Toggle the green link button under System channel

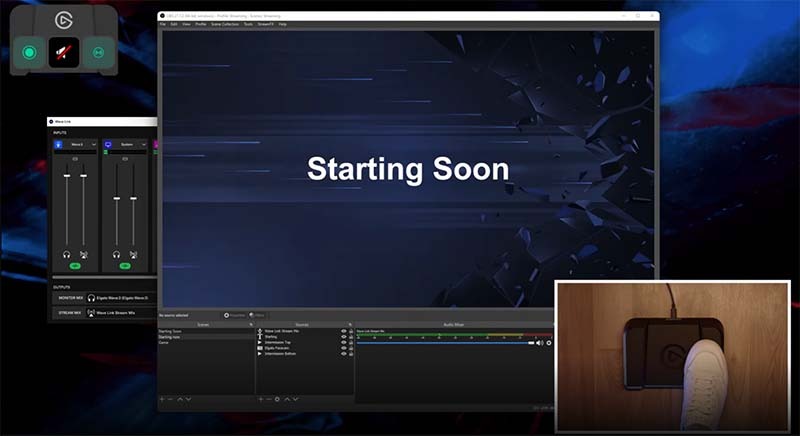point(124,266)
